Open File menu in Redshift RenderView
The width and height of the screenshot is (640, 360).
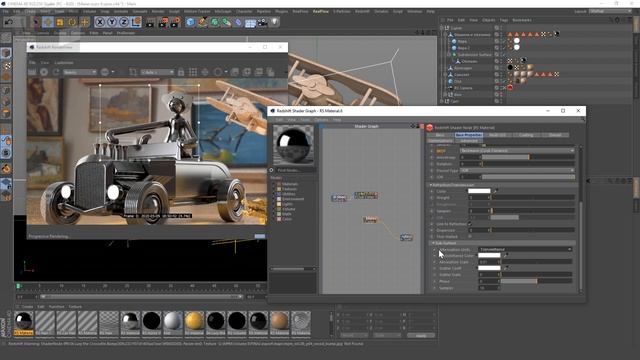pos(32,62)
